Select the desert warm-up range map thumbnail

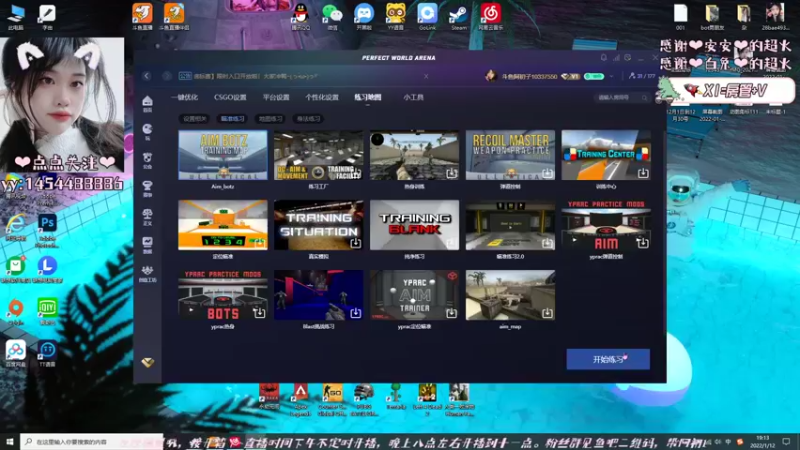(414, 155)
